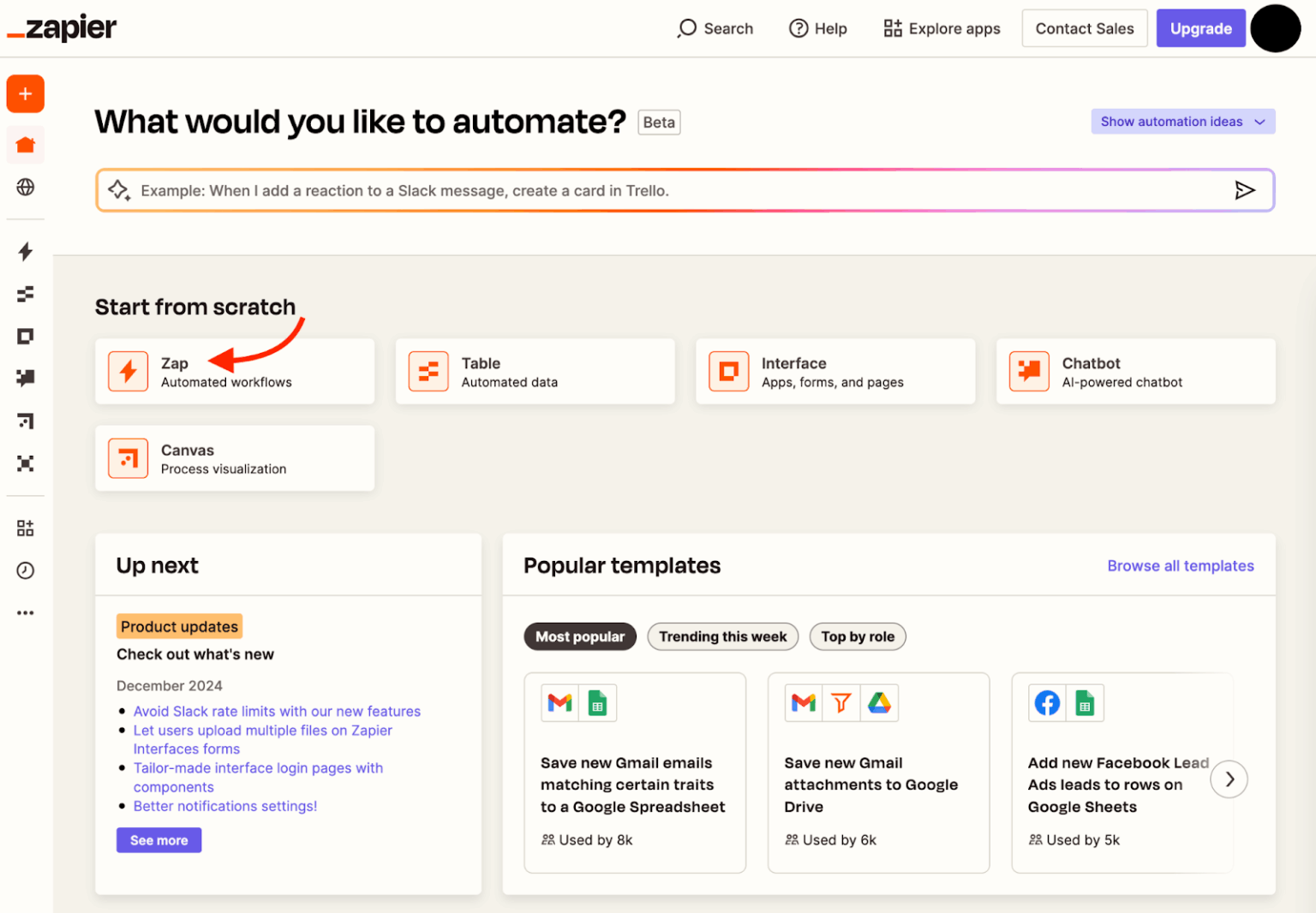Click the next templates arrow chevron
The image size is (1316, 913).
click(x=1229, y=779)
